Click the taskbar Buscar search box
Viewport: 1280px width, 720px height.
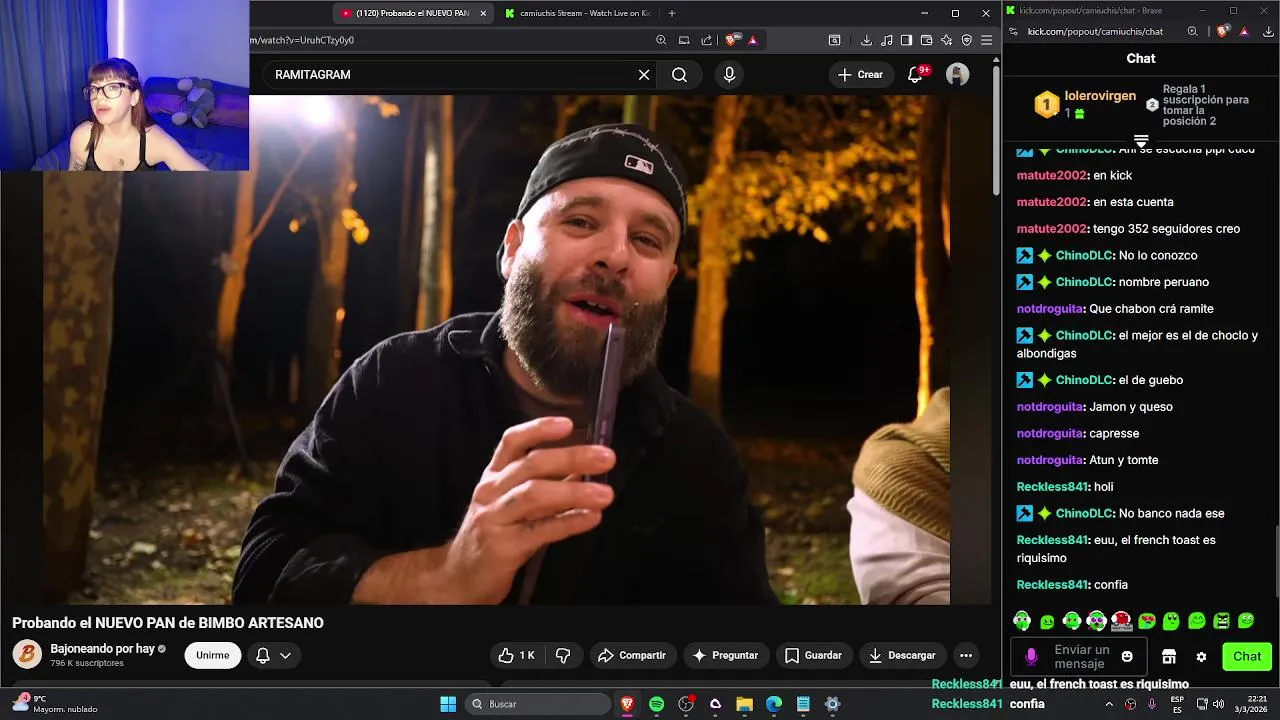tap(538, 704)
